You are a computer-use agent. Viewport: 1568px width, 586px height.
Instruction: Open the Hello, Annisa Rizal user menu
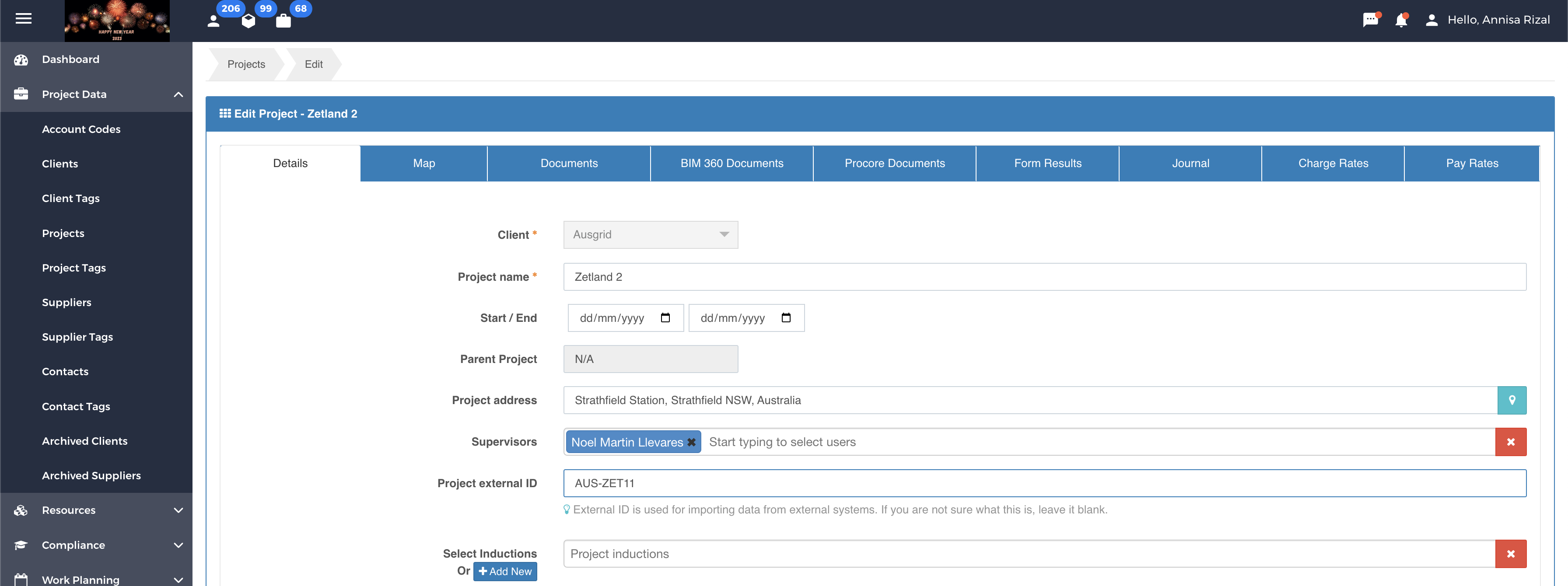point(1498,20)
